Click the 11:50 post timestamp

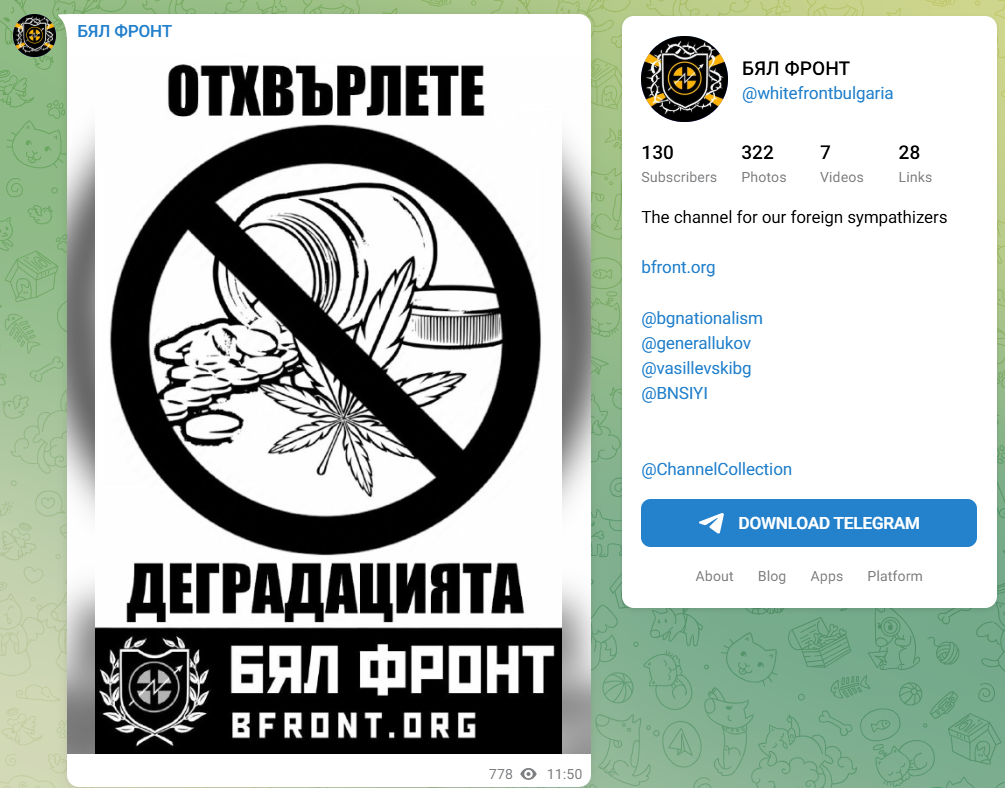564,774
